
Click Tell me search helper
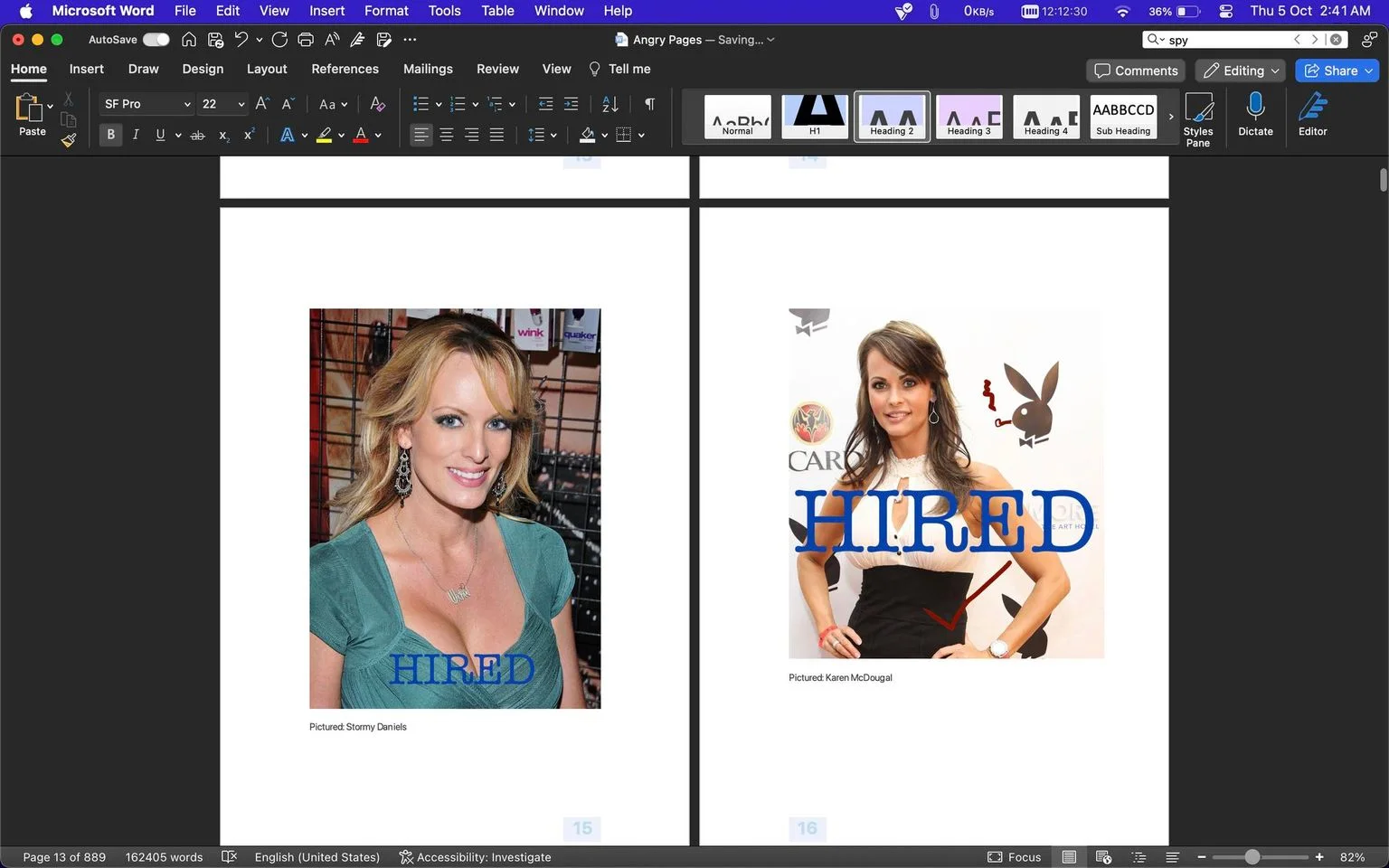619,69
